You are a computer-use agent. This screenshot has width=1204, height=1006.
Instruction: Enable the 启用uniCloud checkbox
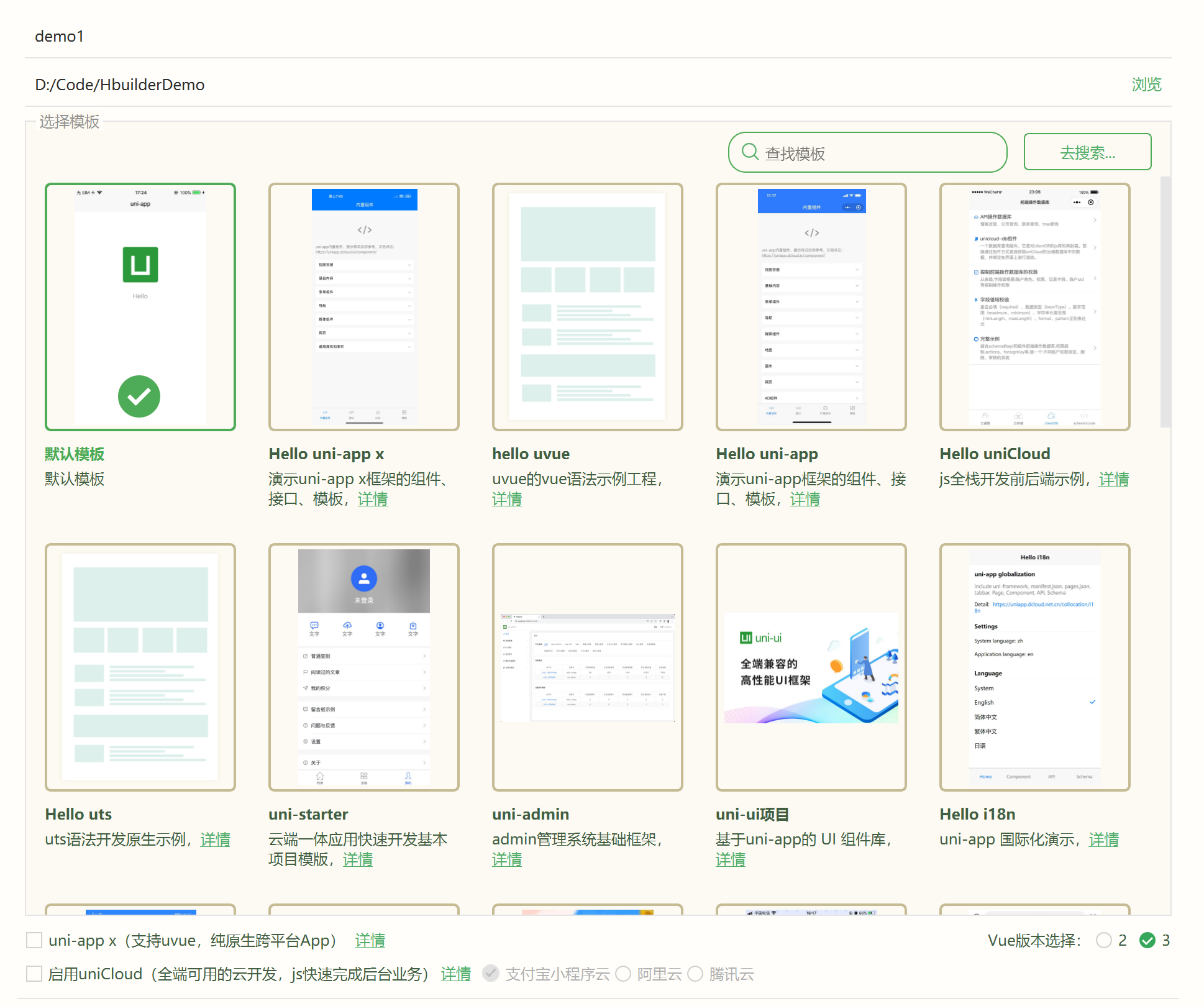tap(34, 974)
